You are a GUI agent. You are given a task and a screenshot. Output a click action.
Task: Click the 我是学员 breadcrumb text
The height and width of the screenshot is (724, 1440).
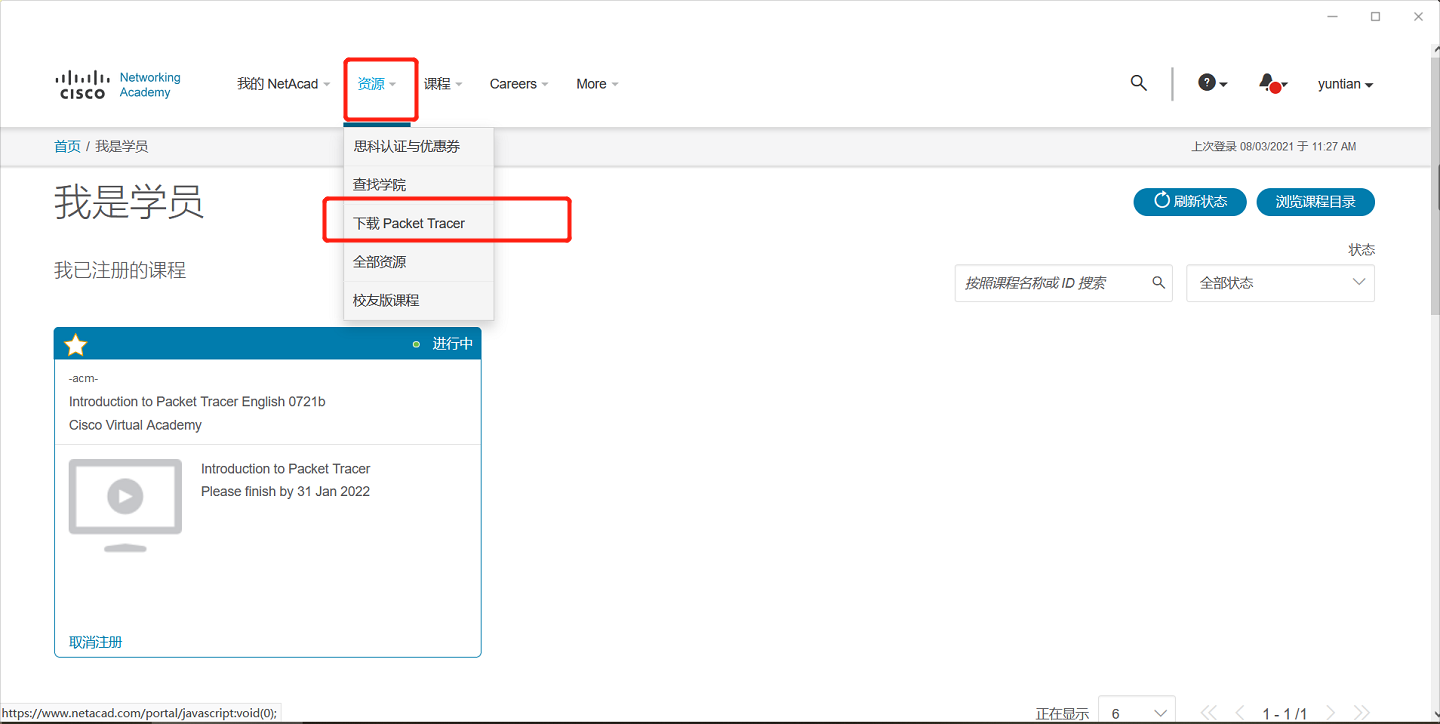(121, 146)
